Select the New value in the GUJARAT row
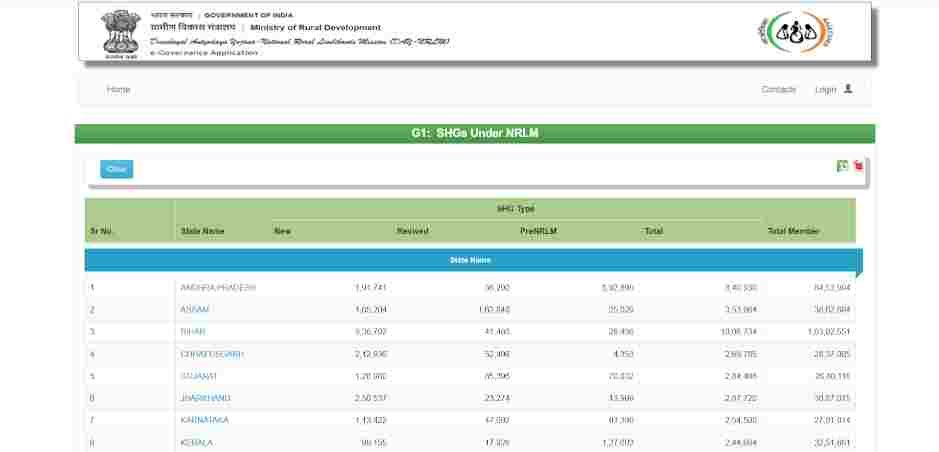939x452 pixels. point(370,377)
